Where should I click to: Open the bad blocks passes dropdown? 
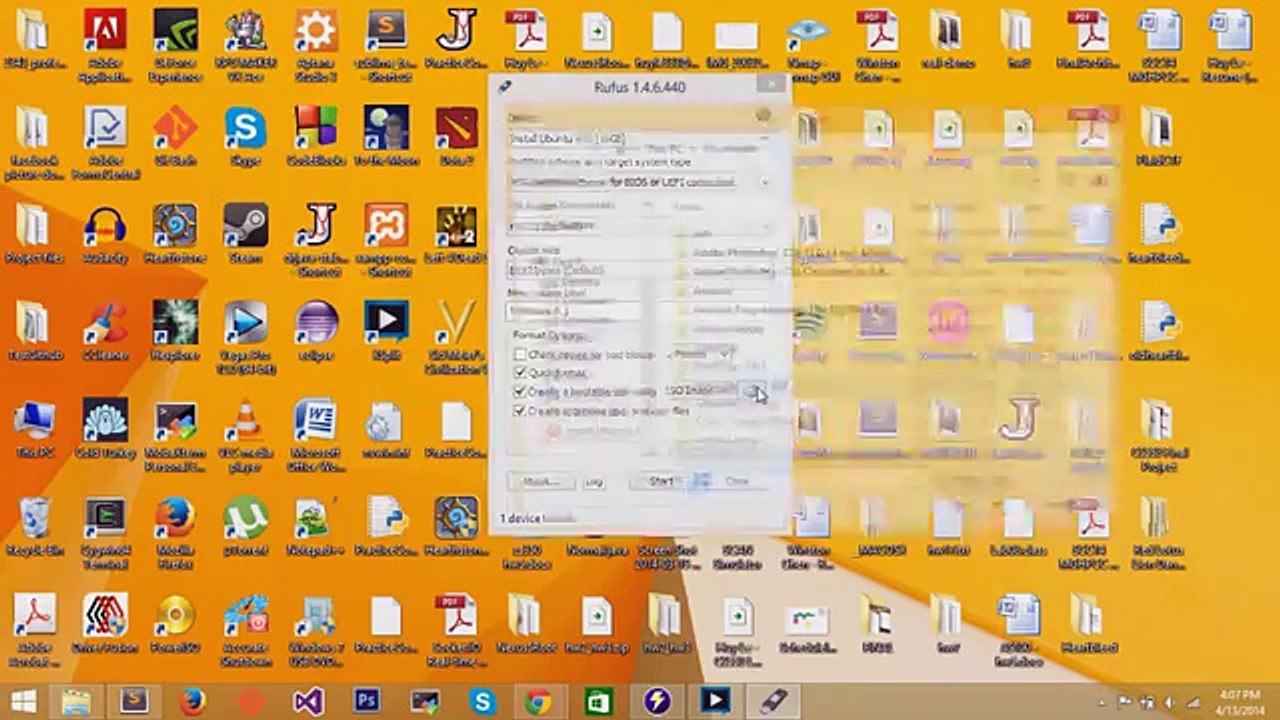point(700,354)
